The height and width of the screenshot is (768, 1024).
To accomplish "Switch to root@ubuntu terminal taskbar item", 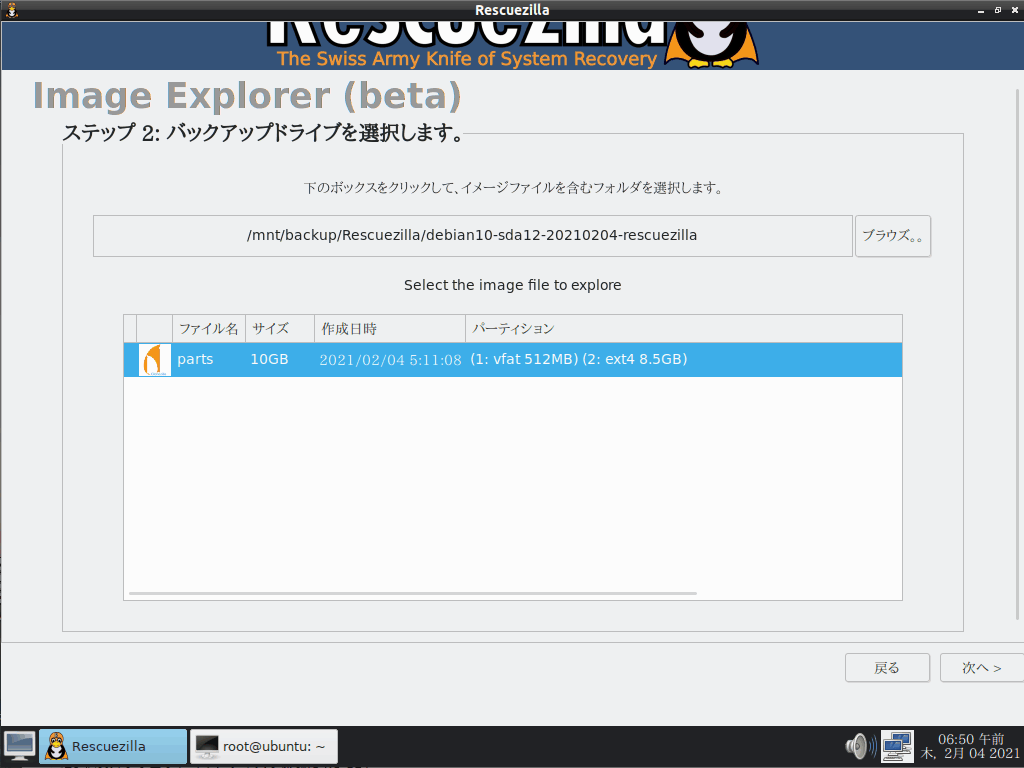I will click(x=264, y=746).
